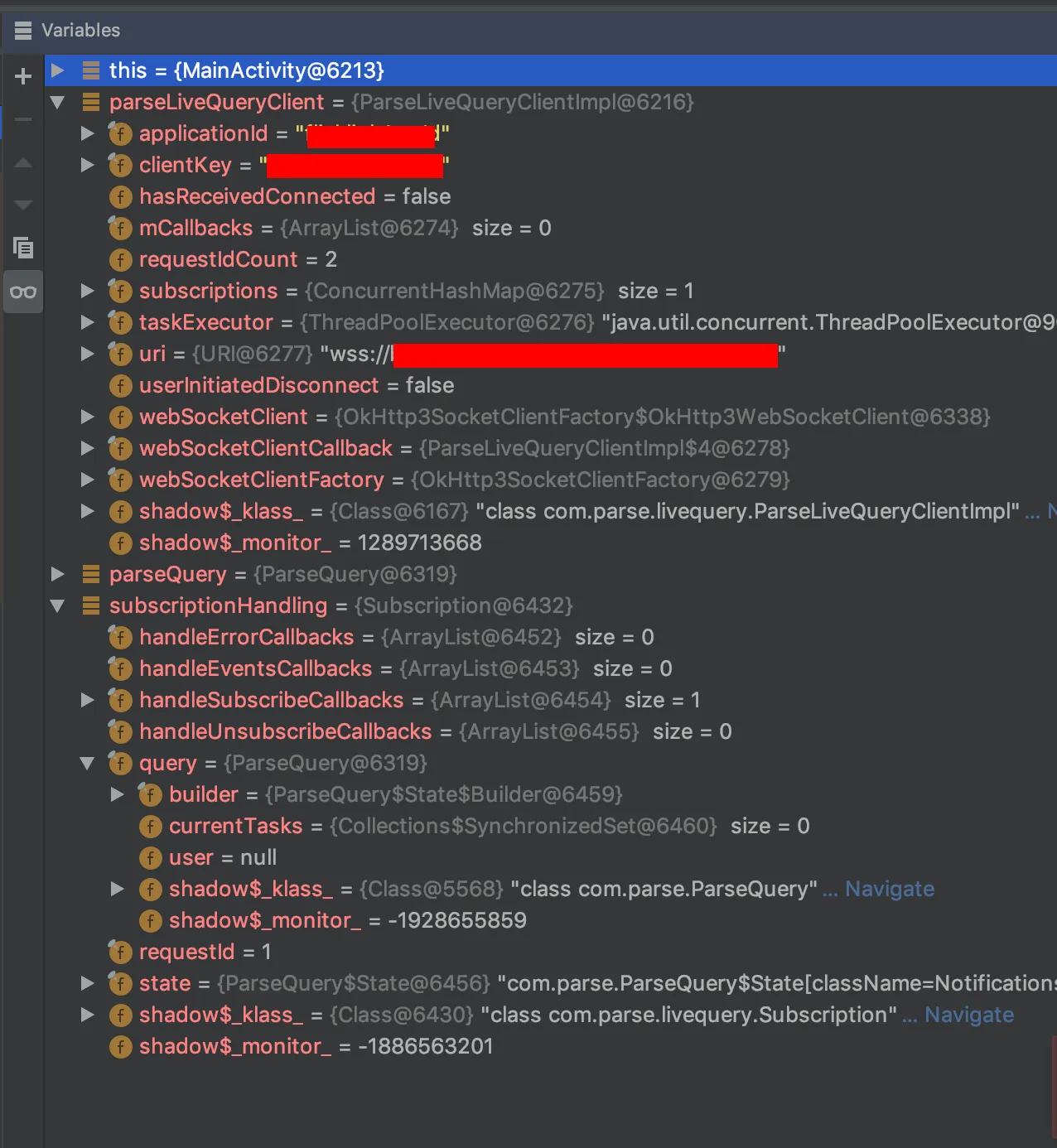Expand the subscriptions ConcurrentHashMap
This screenshot has height=1148, width=1057.
point(87,291)
